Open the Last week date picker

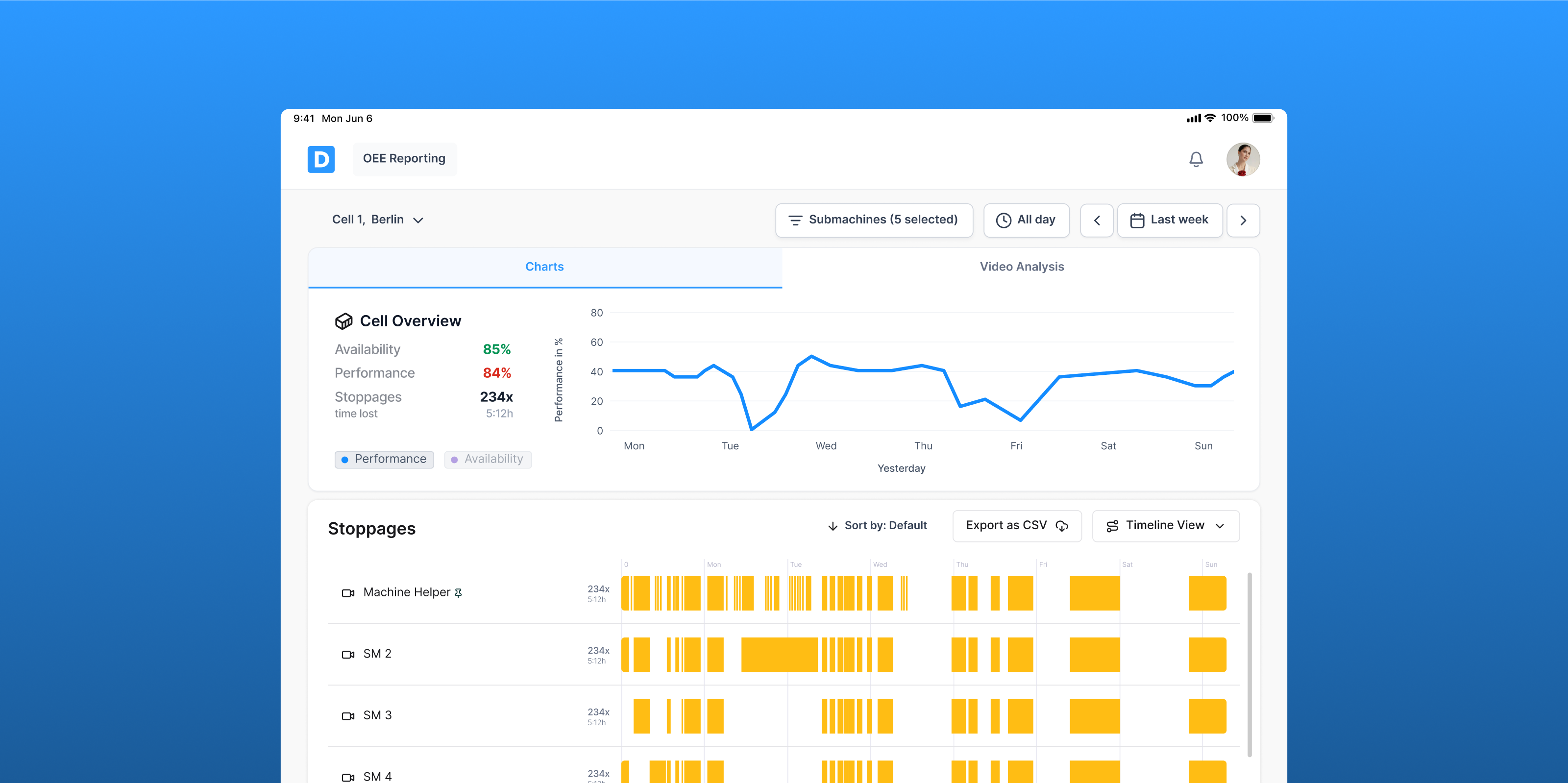1169,220
